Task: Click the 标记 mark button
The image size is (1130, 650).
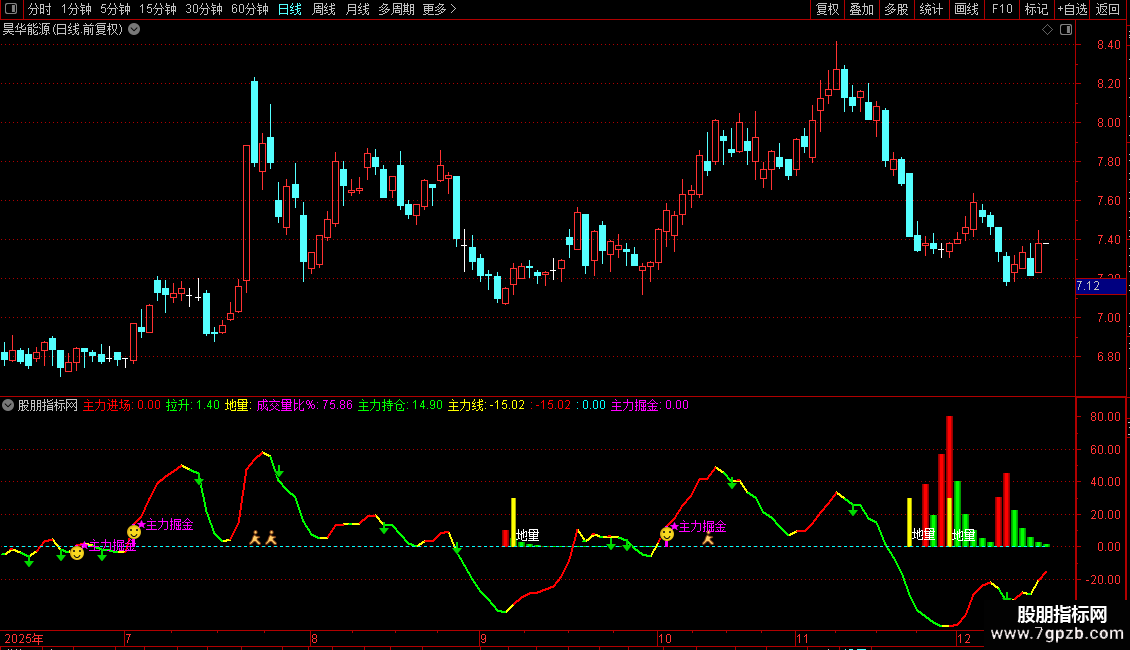Action: (x=1036, y=9)
